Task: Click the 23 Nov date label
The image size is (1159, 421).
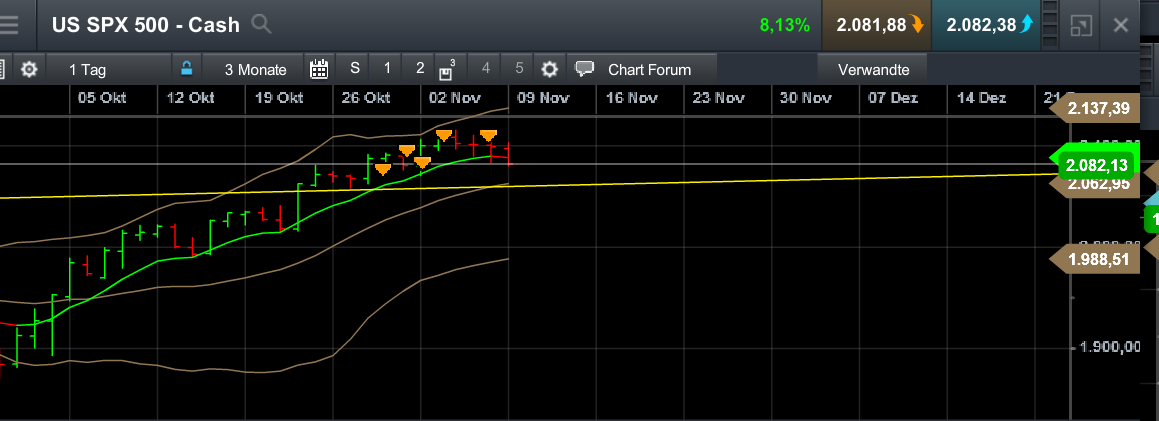Action: click(x=718, y=97)
